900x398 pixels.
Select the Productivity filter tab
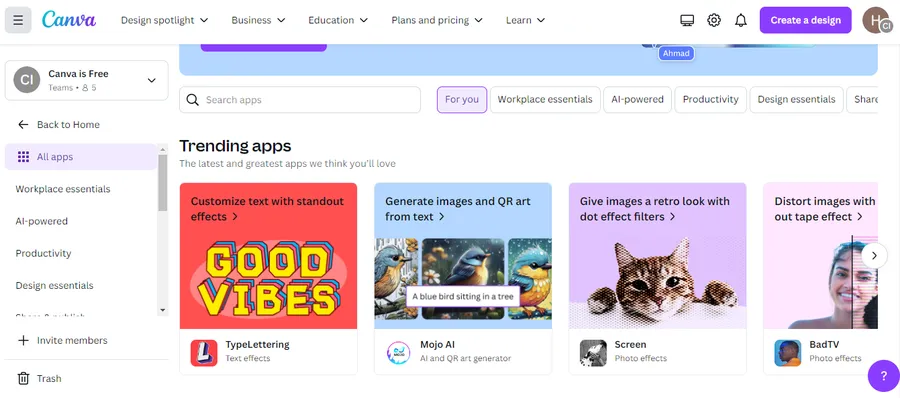711,99
